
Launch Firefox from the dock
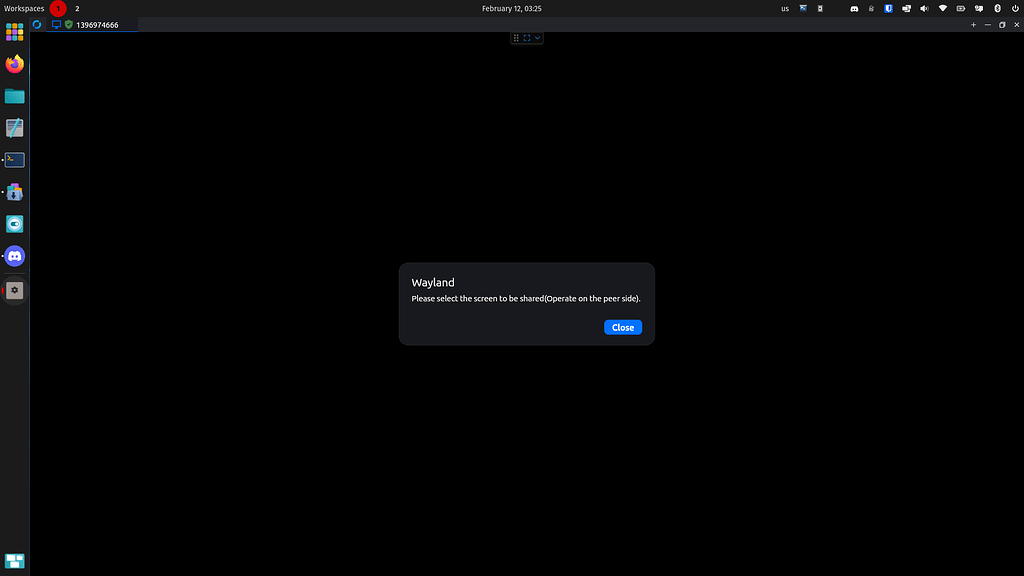(x=14, y=64)
